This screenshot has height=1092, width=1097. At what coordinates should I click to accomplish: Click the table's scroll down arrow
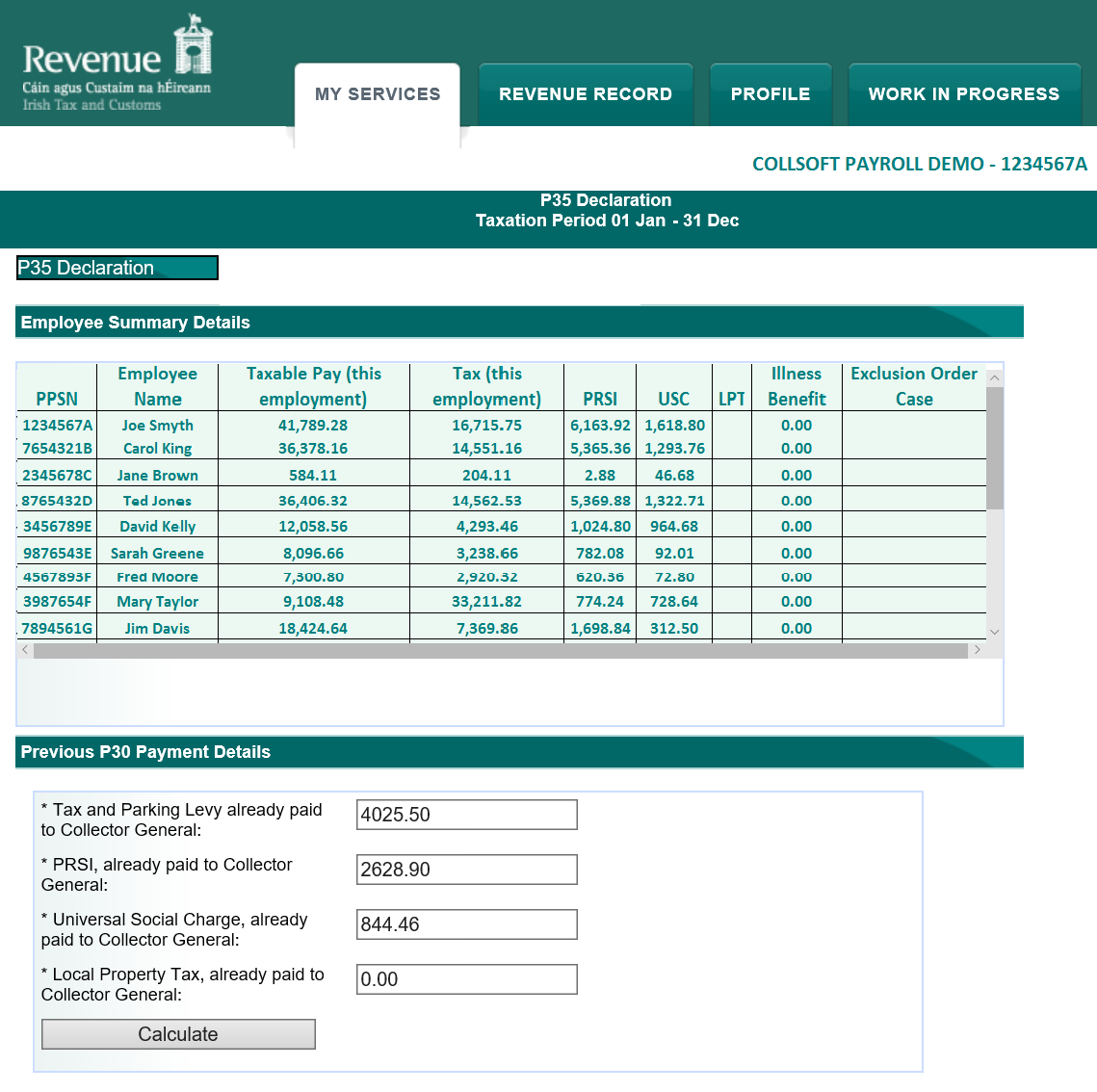pyautogui.click(x=995, y=632)
